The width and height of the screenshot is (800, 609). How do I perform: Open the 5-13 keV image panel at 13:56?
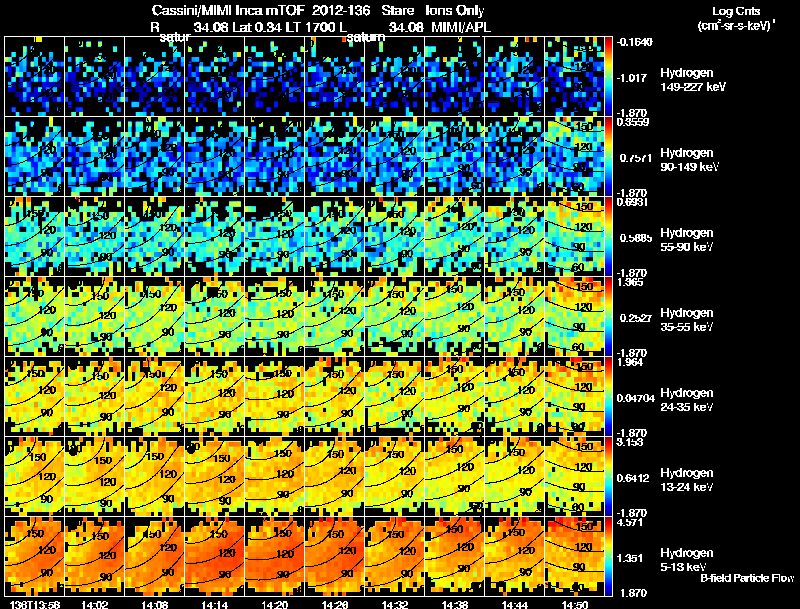tap(34, 556)
